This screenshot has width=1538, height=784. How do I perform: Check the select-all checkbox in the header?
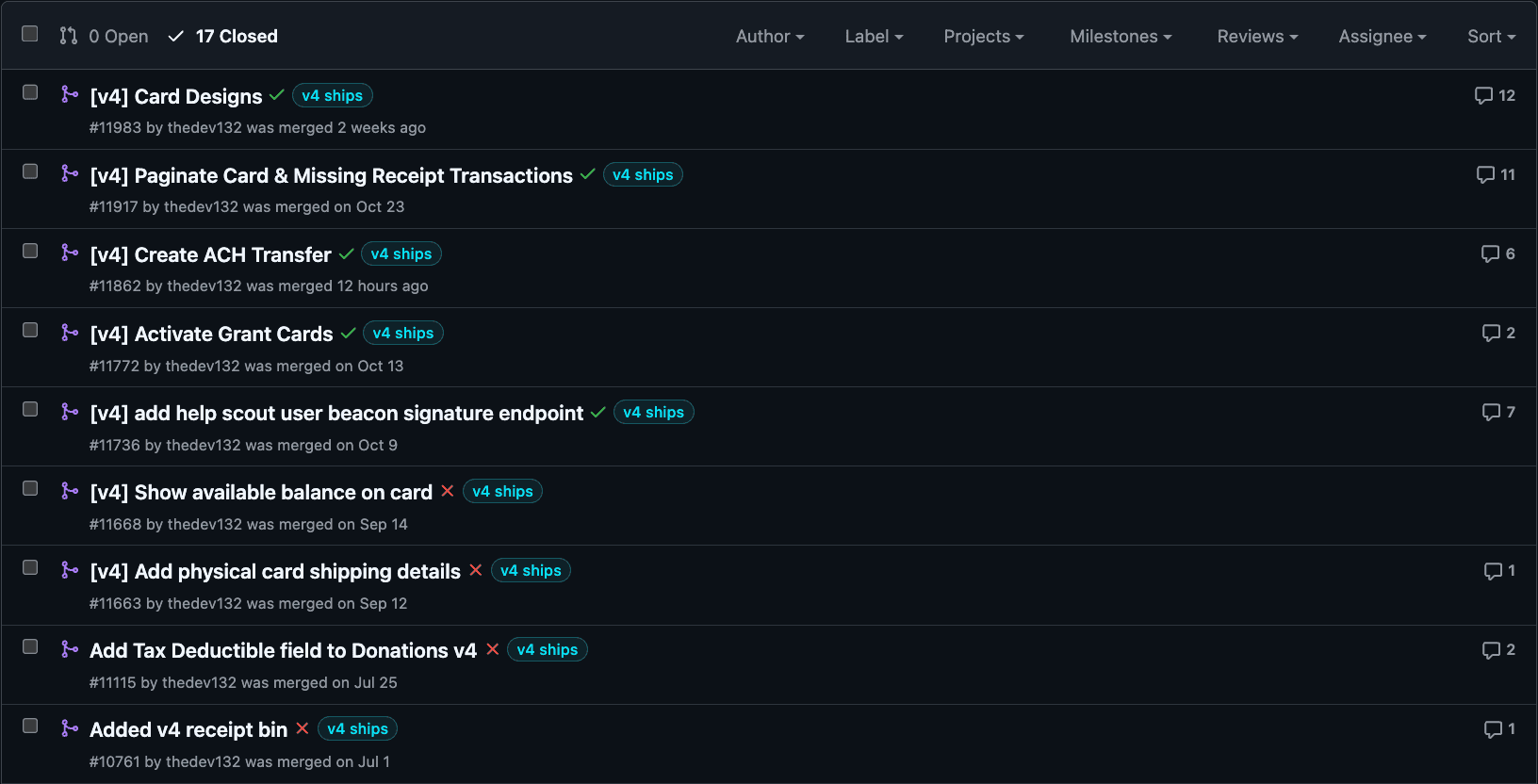pos(30,34)
